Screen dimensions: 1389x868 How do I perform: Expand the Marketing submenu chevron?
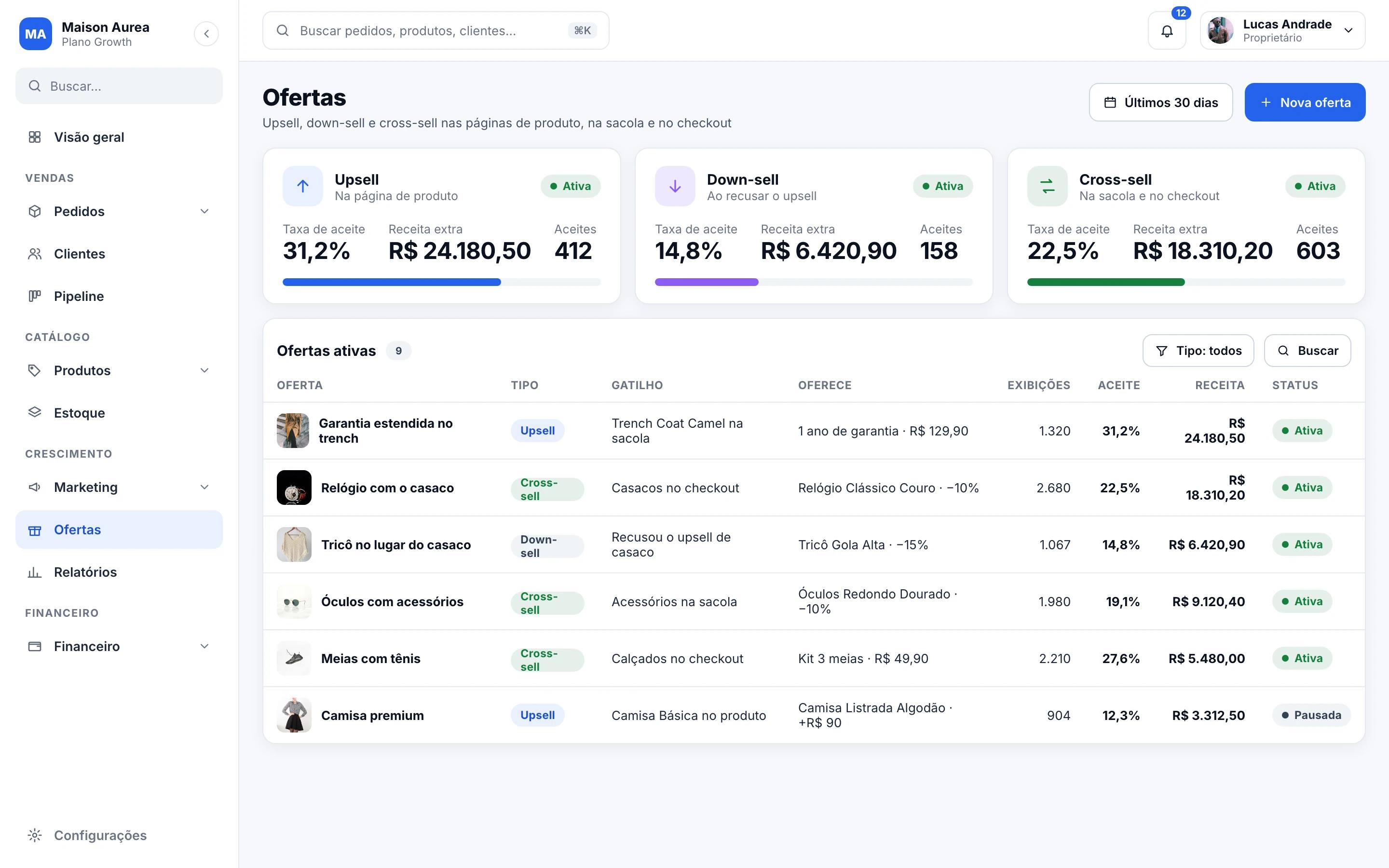coord(204,488)
